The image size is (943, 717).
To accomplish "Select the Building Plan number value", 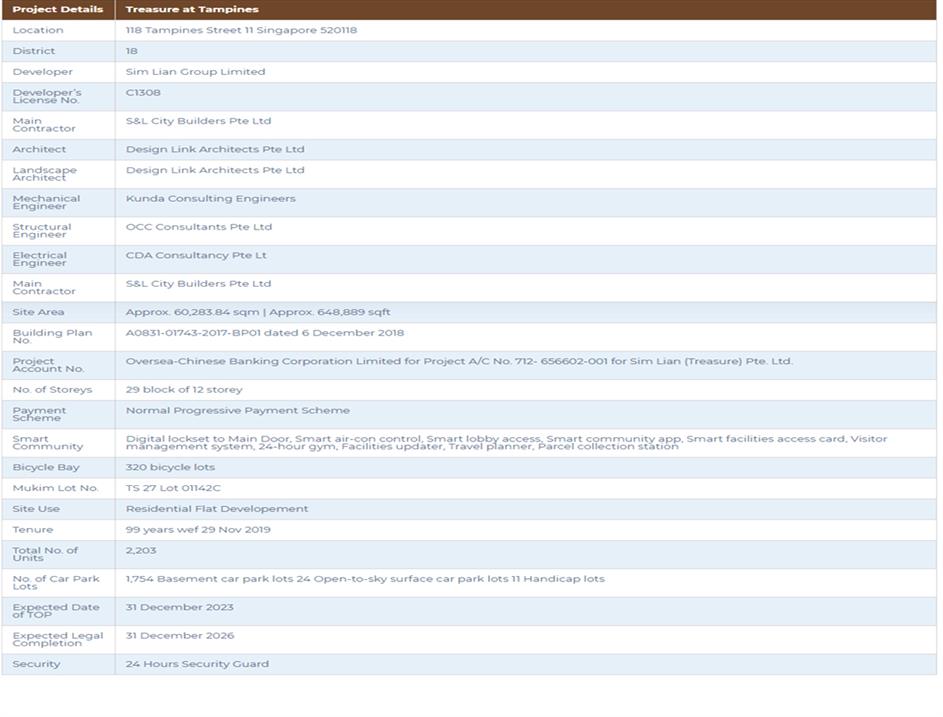I will [x=264, y=333].
